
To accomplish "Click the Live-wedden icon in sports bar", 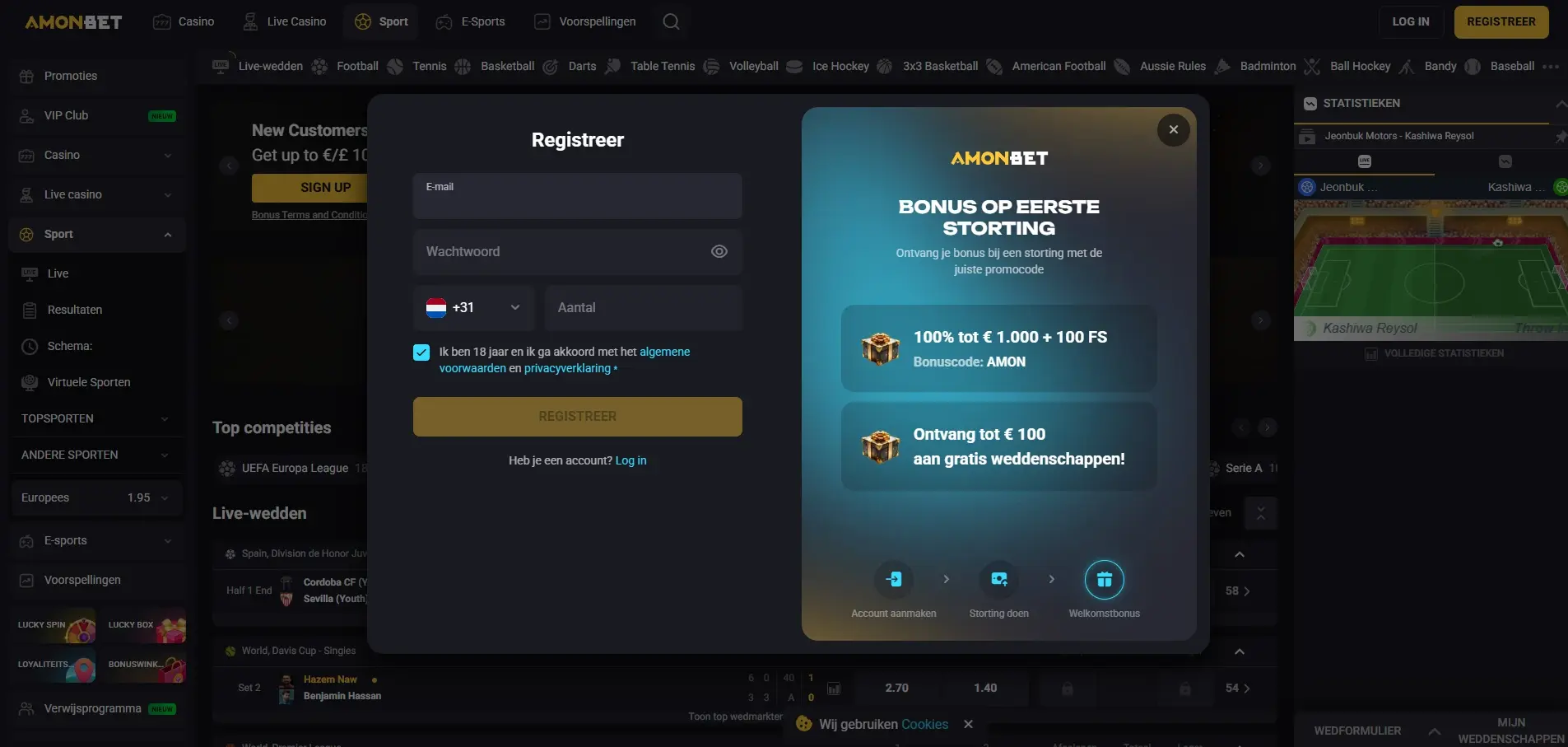I will 221,66.
